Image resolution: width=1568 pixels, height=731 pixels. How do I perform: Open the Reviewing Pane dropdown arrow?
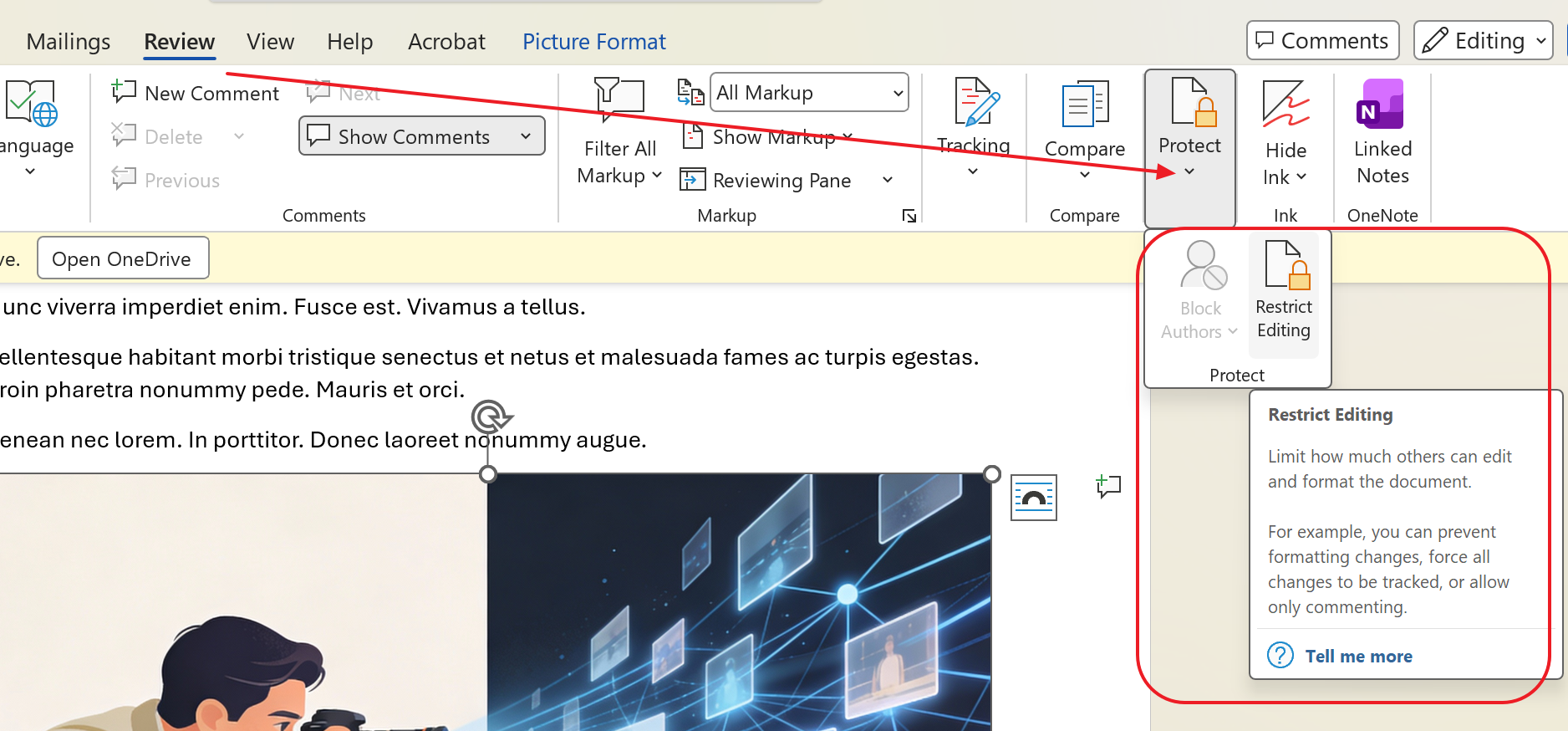click(x=888, y=181)
